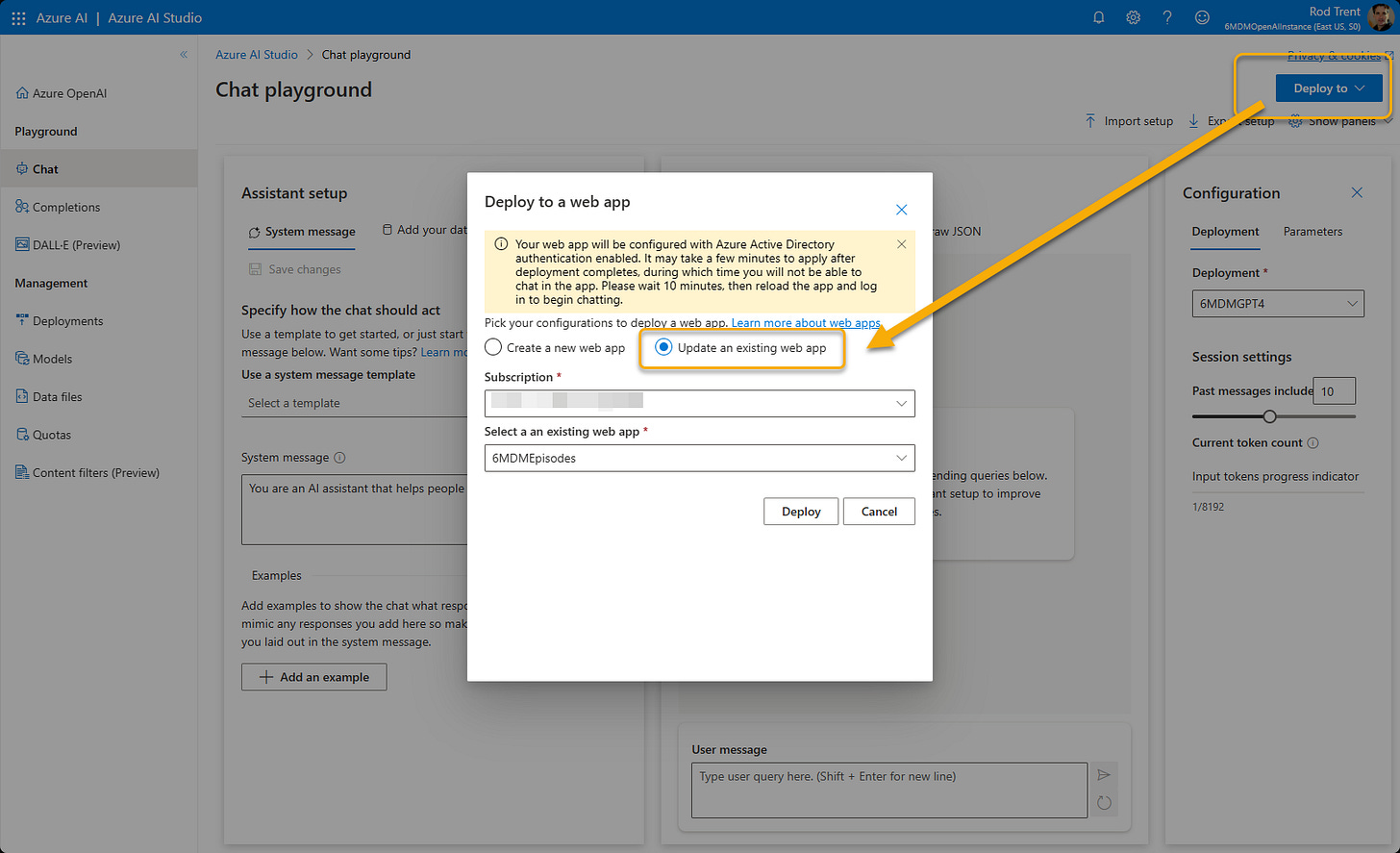Switch to the Parameters tab
The height and width of the screenshot is (853, 1400).
(x=1312, y=232)
